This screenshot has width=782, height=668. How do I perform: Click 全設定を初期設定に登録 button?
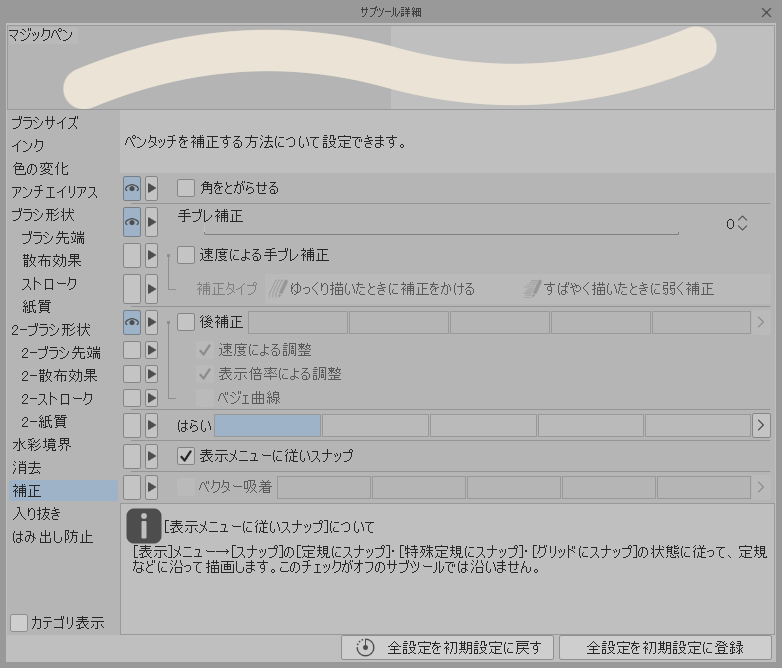coord(665,648)
